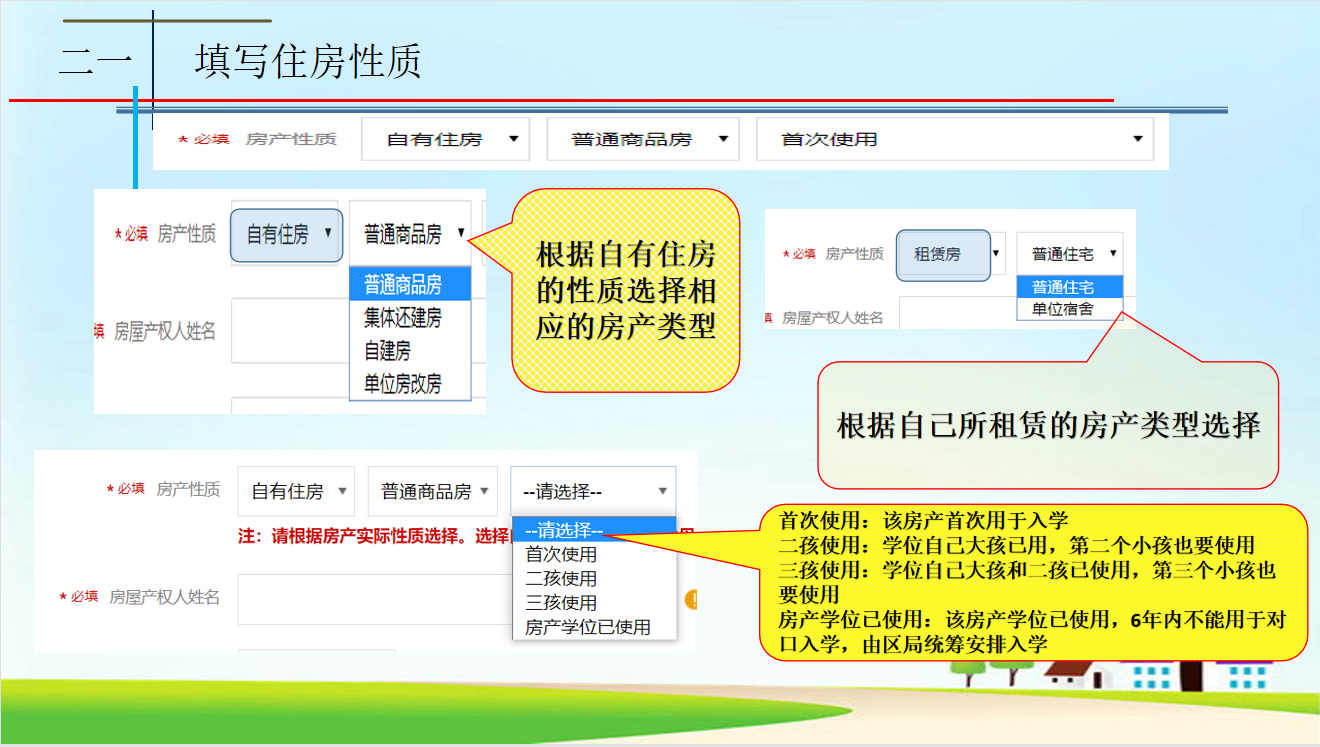The image size is (1320, 747).
Task: Select 首次使用 in the open usage list
Action: pyautogui.click(x=561, y=554)
